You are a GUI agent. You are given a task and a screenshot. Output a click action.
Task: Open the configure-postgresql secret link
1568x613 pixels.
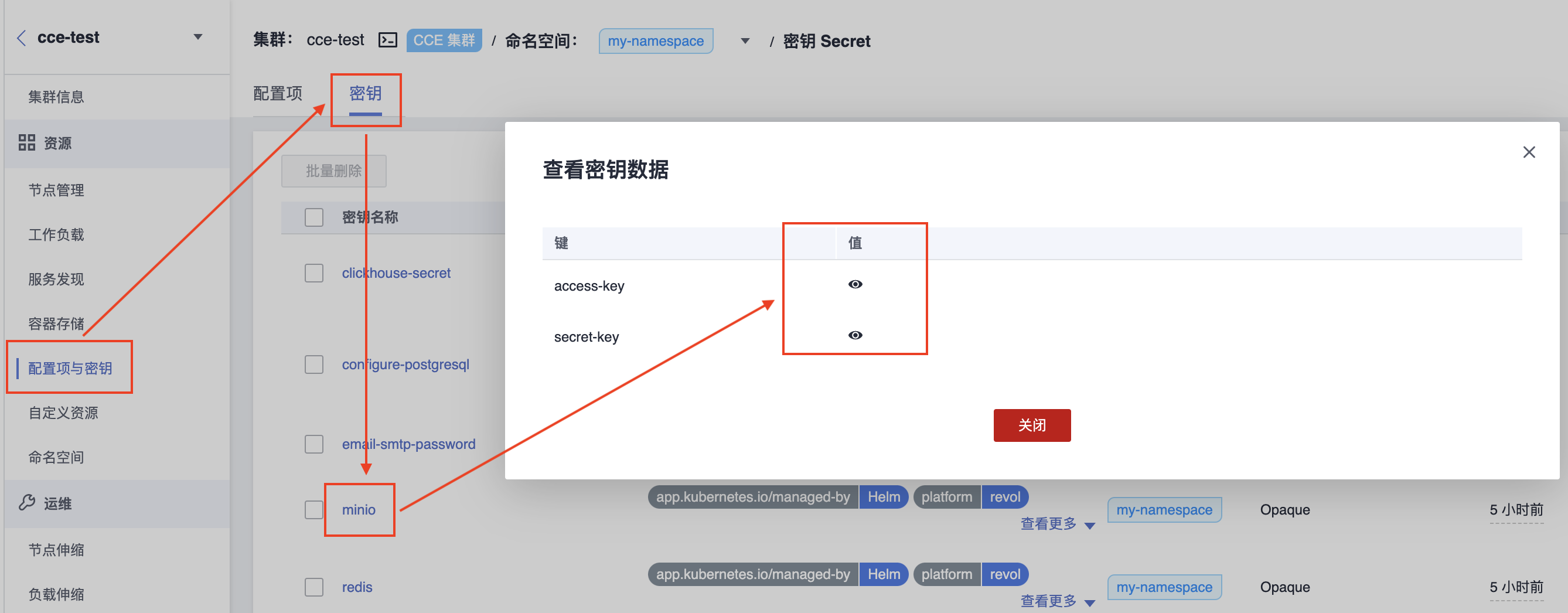point(405,364)
